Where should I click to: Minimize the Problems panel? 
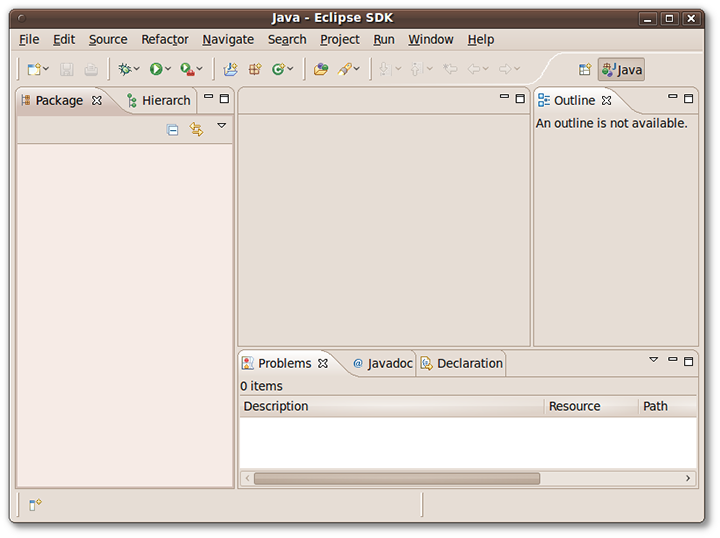(673, 359)
